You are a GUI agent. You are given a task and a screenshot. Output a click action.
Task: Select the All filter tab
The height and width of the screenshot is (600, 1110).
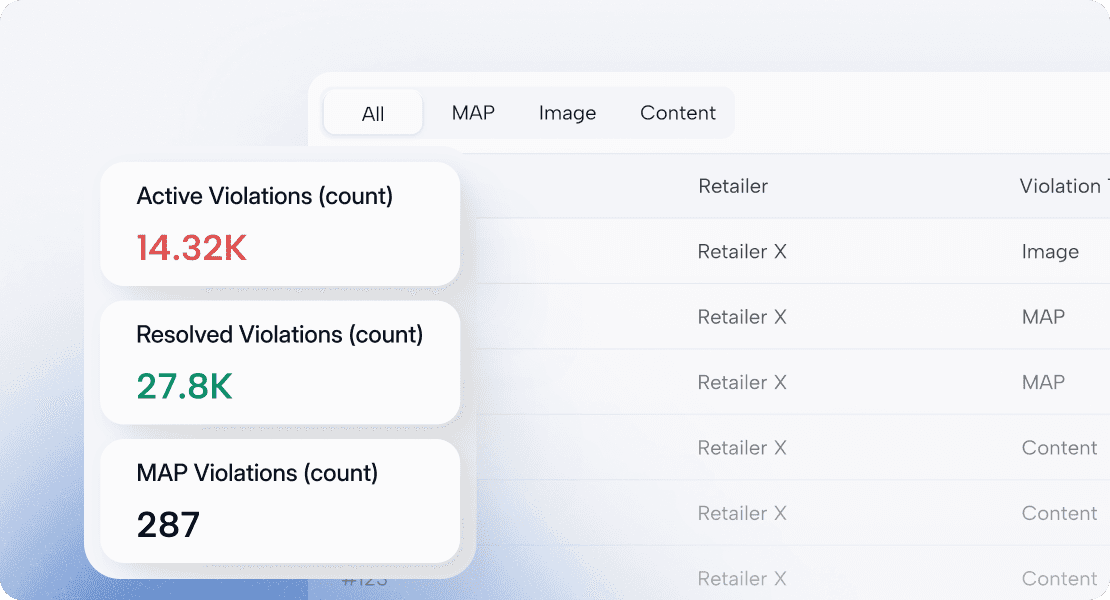(x=373, y=113)
